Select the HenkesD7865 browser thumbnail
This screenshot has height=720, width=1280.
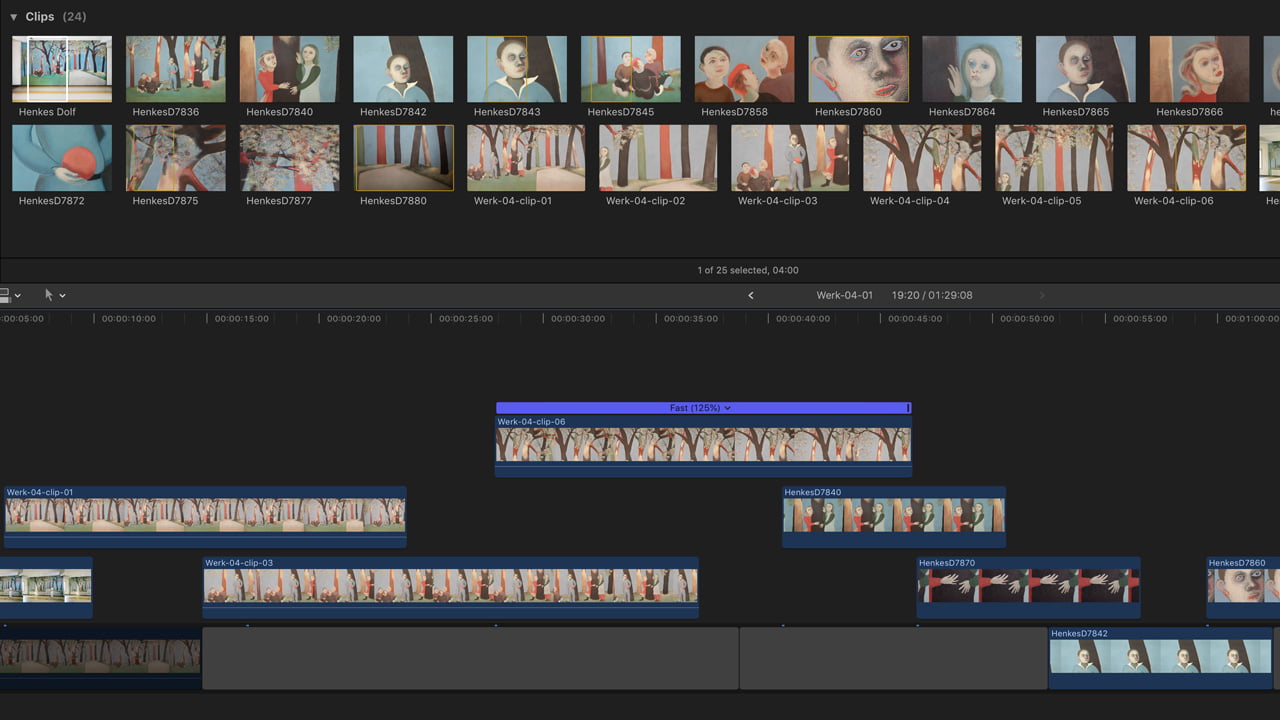(1086, 69)
